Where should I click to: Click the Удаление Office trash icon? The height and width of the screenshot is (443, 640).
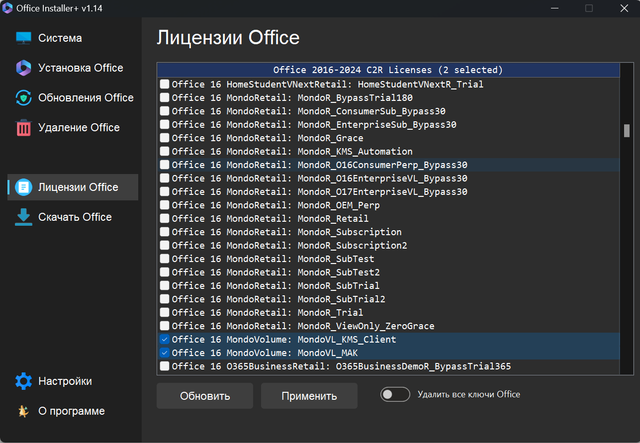23,127
